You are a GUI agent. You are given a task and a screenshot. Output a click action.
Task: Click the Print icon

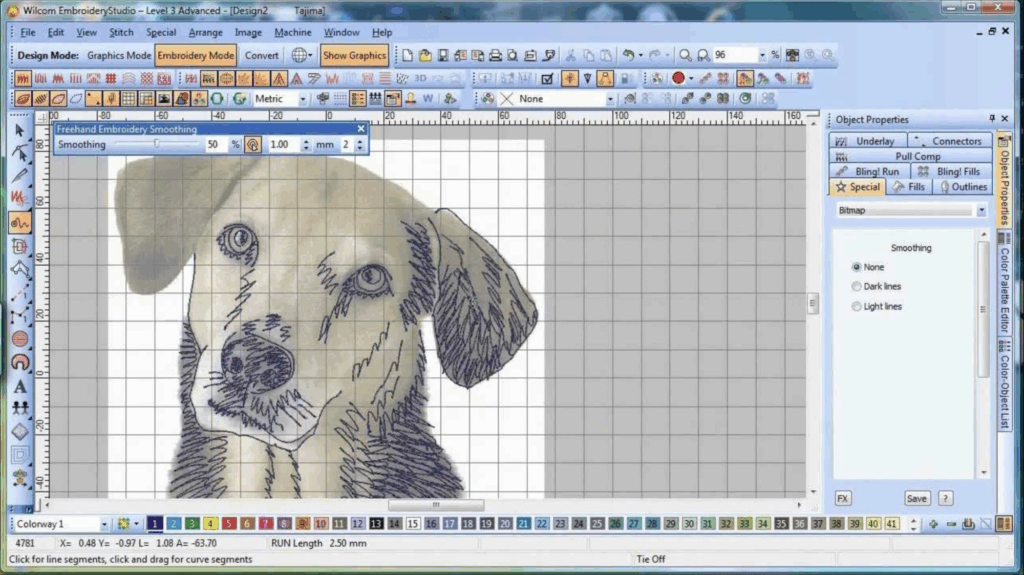click(495, 56)
